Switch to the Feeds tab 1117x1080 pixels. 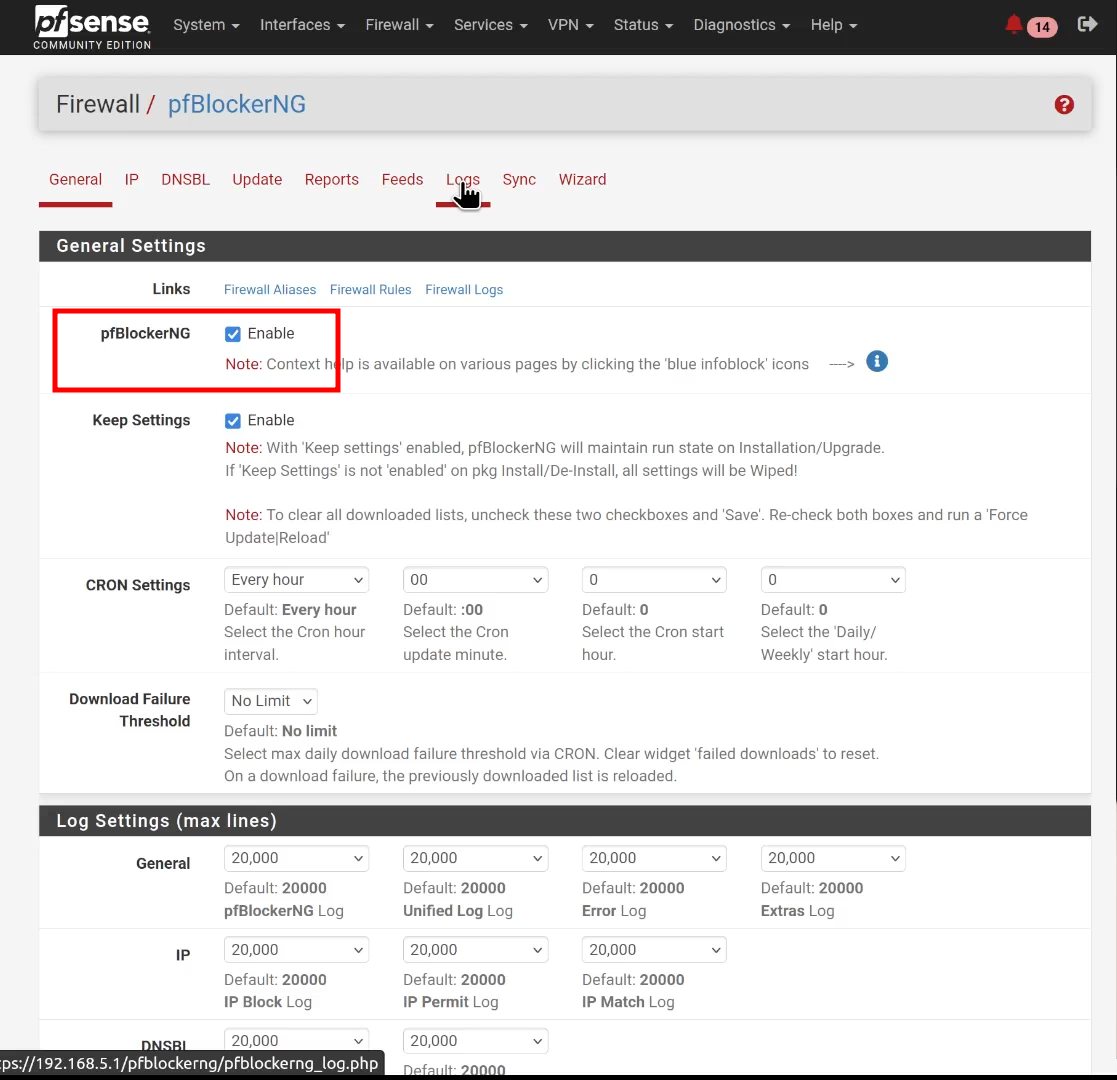402,180
